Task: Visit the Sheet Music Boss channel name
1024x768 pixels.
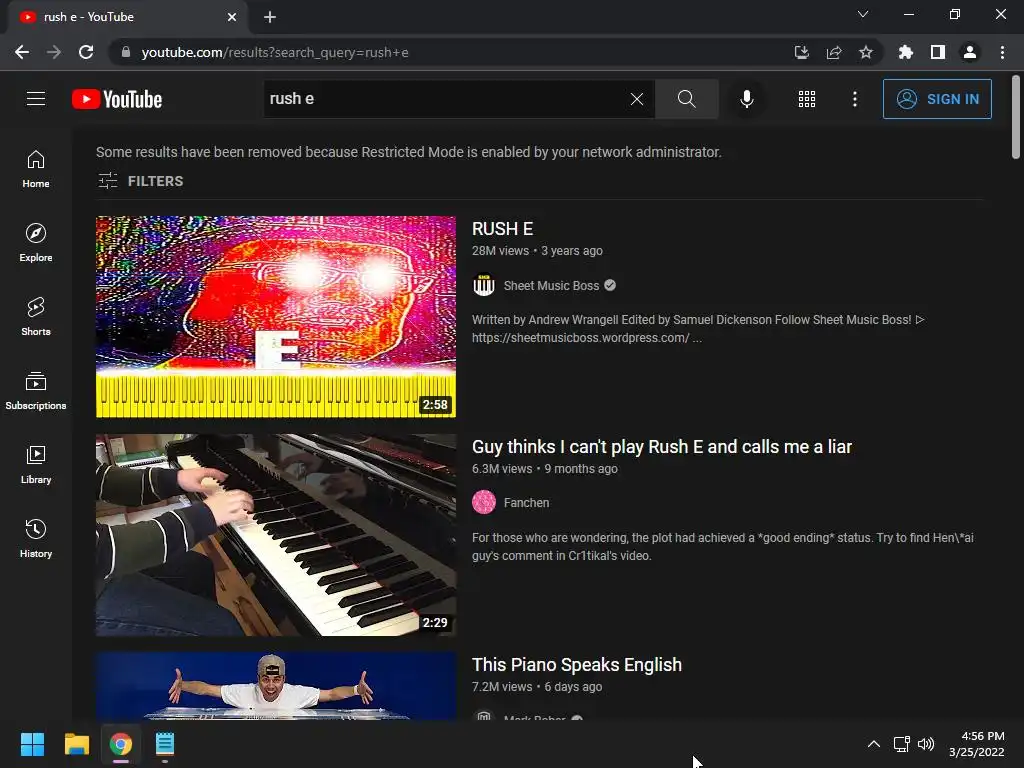Action: coord(551,285)
